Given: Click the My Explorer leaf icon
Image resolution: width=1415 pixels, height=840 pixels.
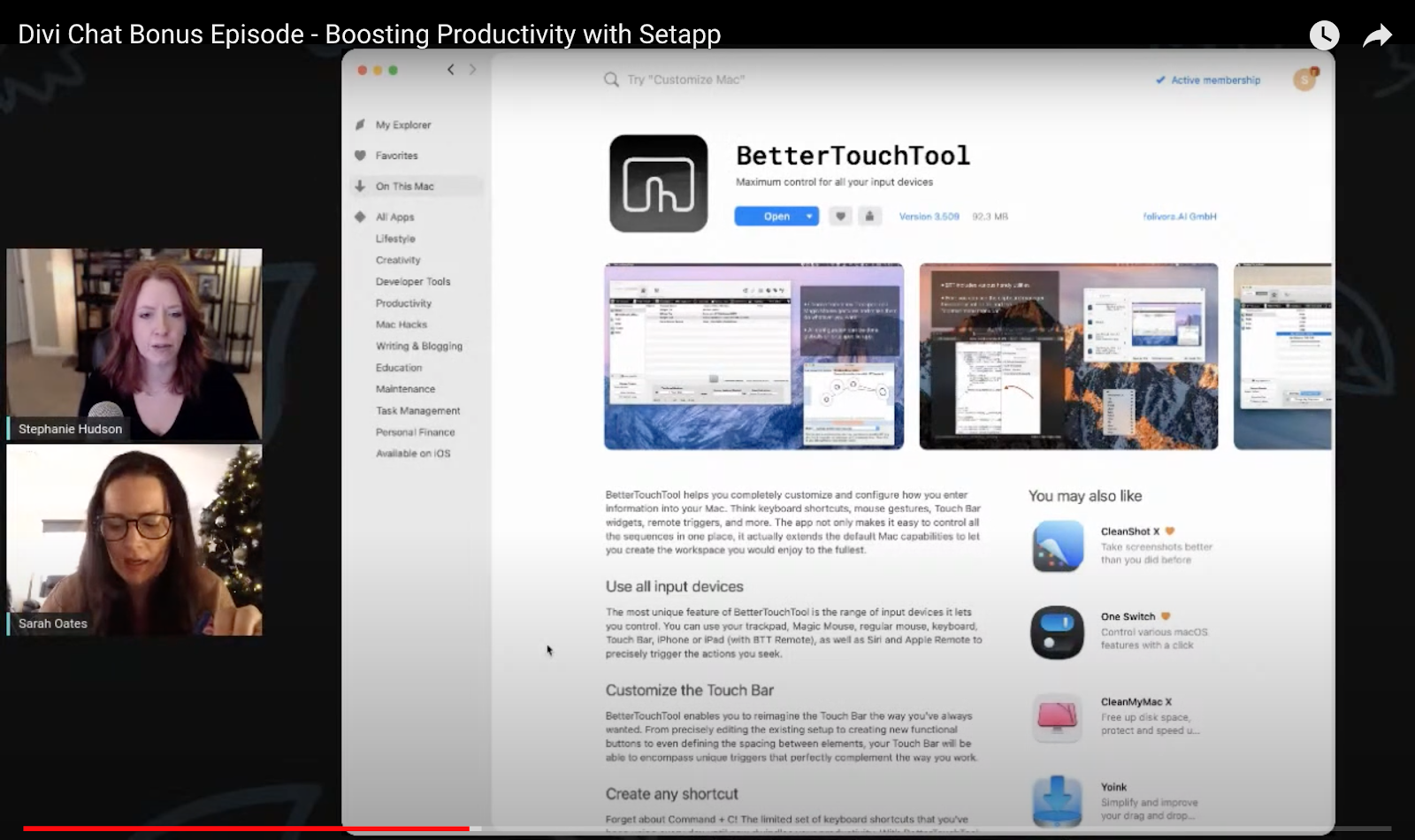Looking at the screenshot, I should pyautogui.click(x=360, y=125).
